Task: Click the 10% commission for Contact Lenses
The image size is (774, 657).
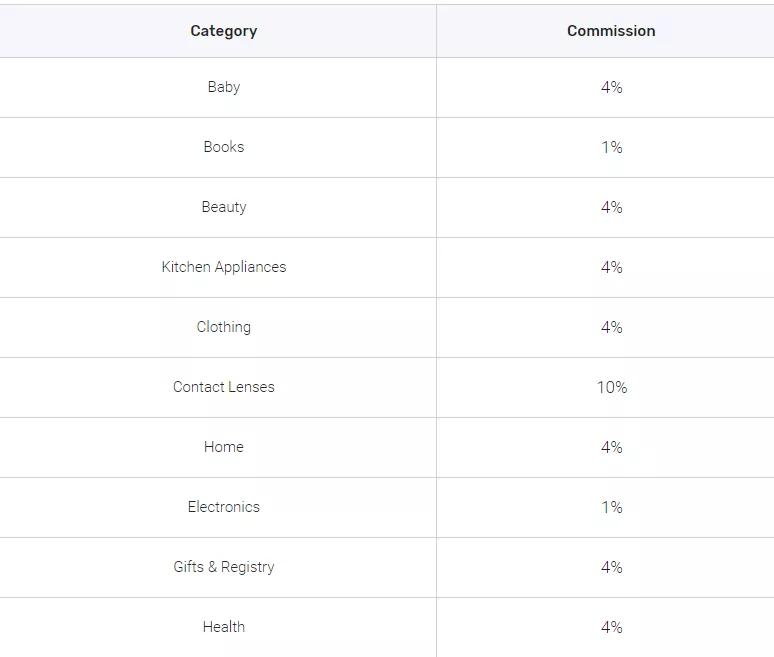Action: pyautogui.click(x=612, y=387)
